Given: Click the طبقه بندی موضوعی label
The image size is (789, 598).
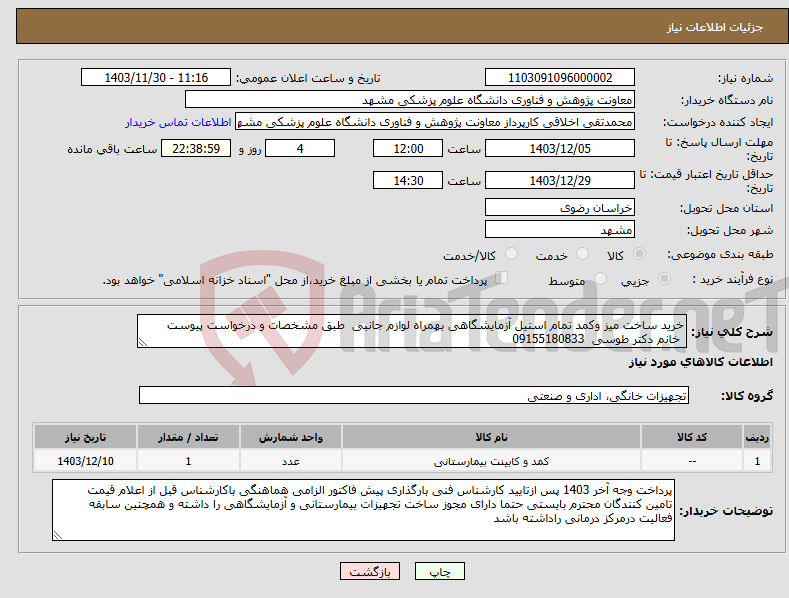Looking at the screenshot, I should tap(720, 255).
